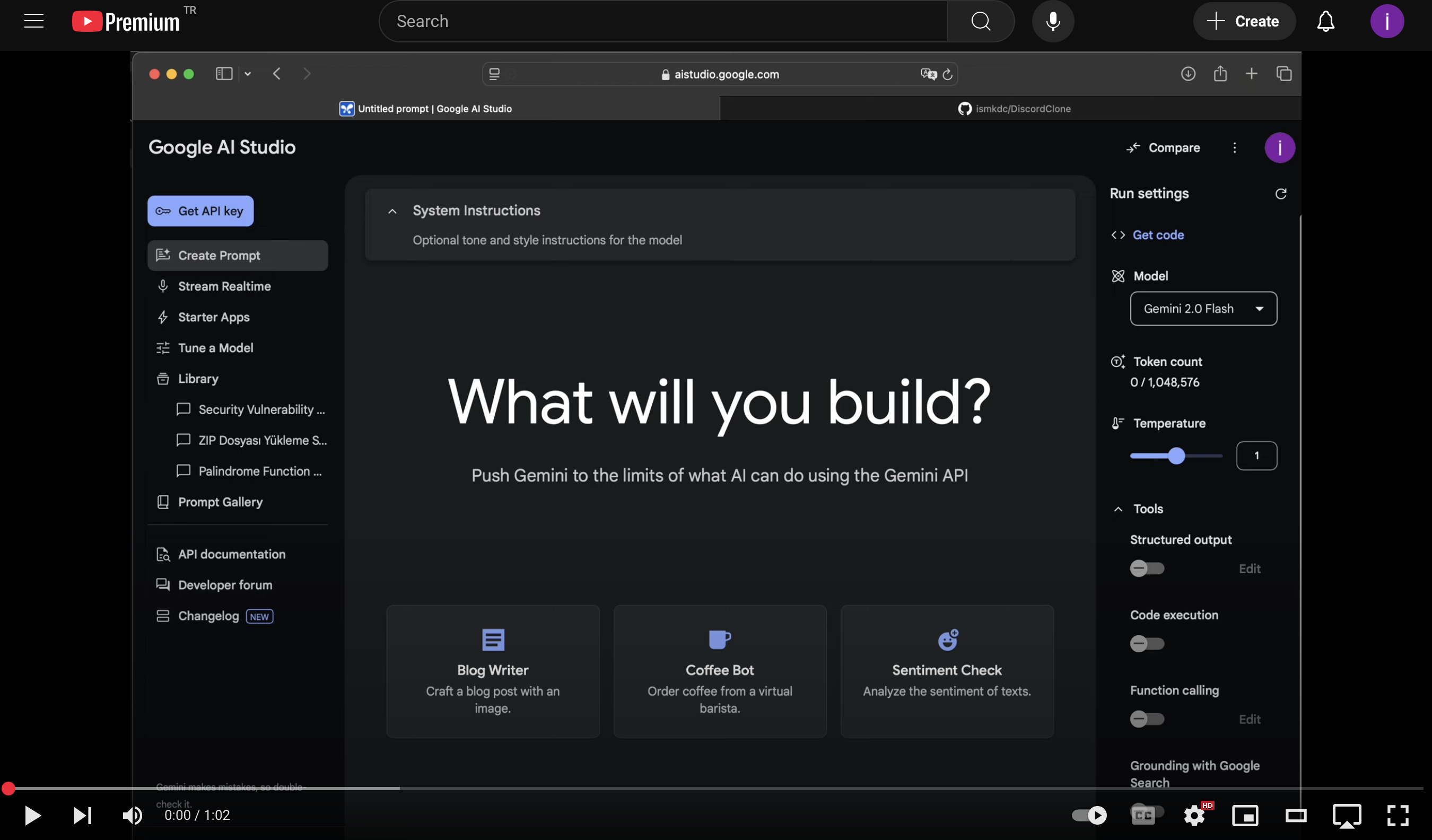1432x840 pixels.
Task: Click the Temperature slider handle
Action: coord(1176,456)
